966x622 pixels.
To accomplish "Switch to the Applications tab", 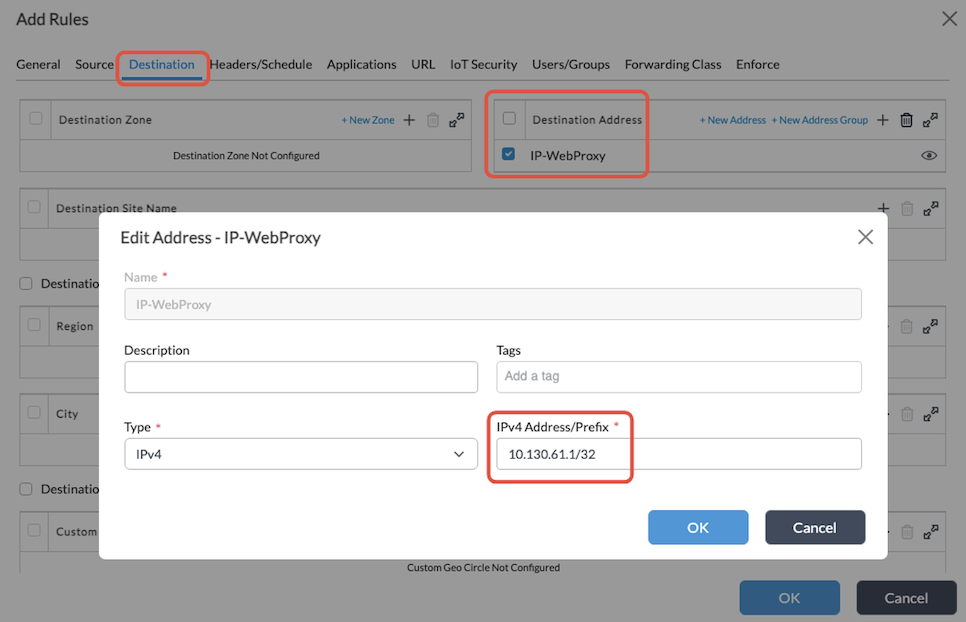I will [361, 64].
